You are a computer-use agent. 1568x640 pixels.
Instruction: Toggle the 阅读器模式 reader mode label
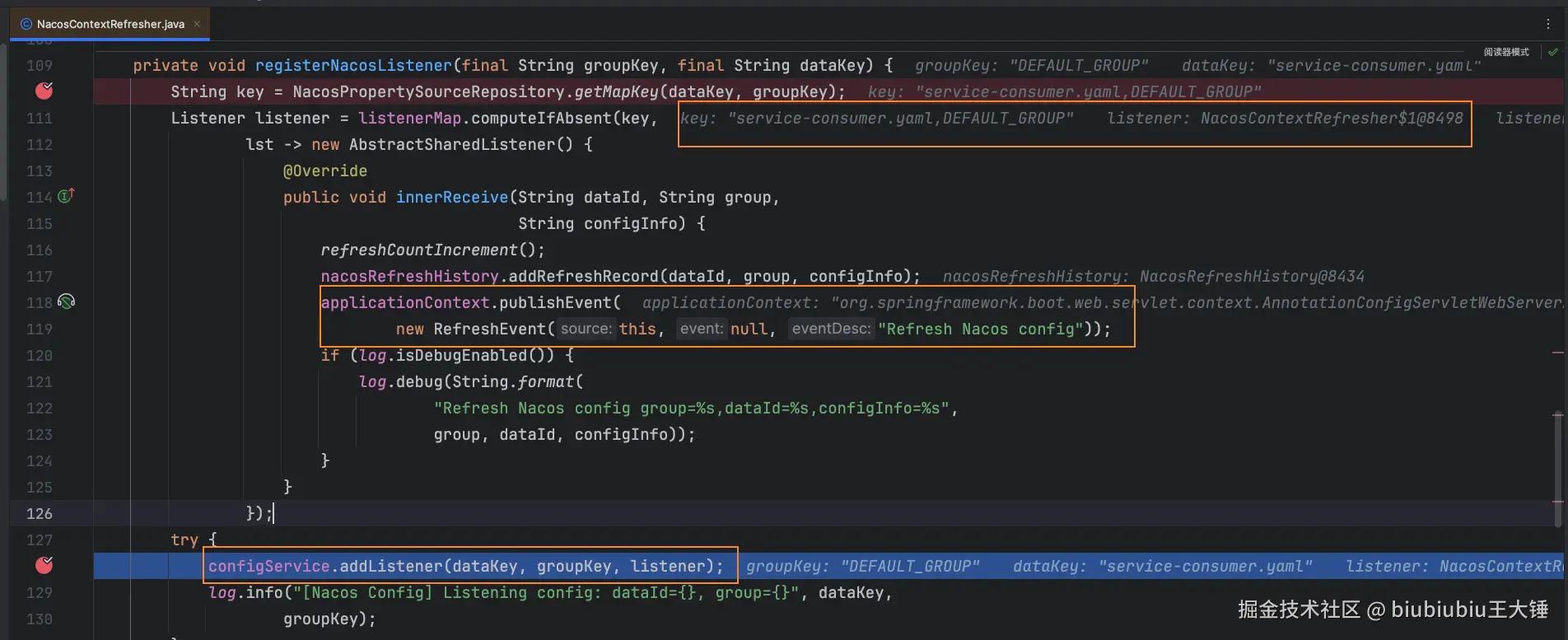pyautogui.click(x=1506, y=52)
